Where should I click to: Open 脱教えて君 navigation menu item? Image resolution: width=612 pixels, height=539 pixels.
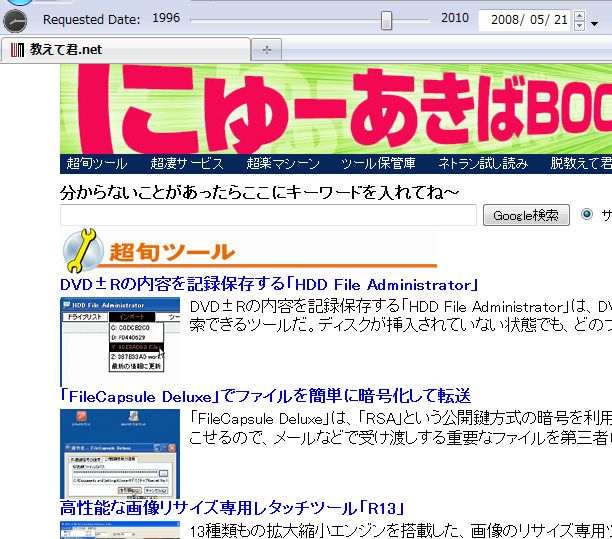(x=581, y=163)
